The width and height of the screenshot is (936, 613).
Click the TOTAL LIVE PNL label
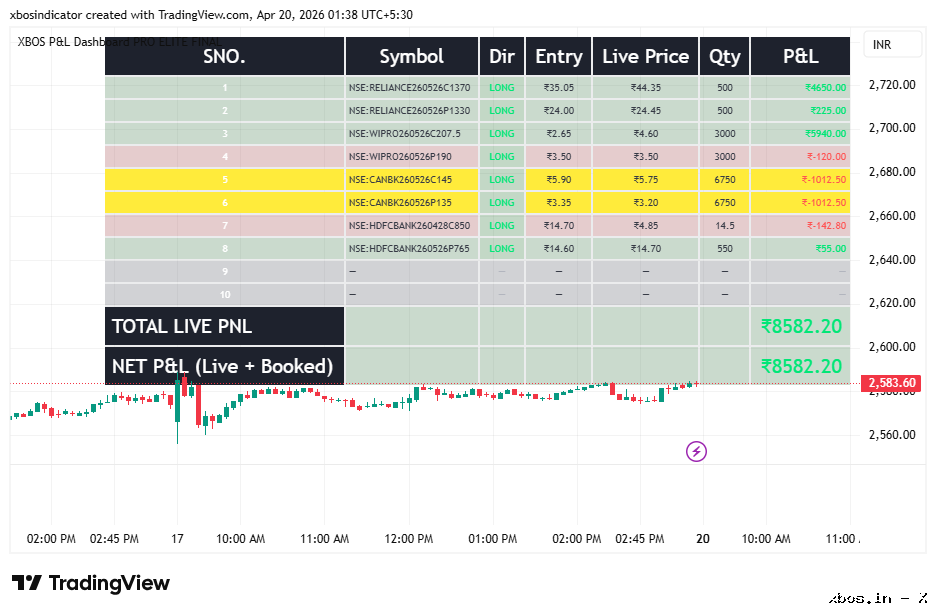pyautogui.click(x=181, y=326)
